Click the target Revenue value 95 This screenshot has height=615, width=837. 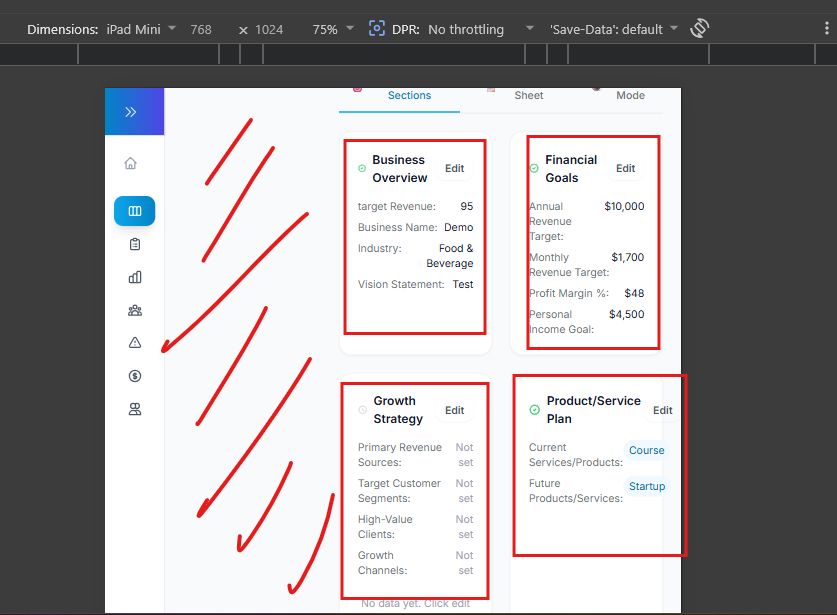(467, 206)
